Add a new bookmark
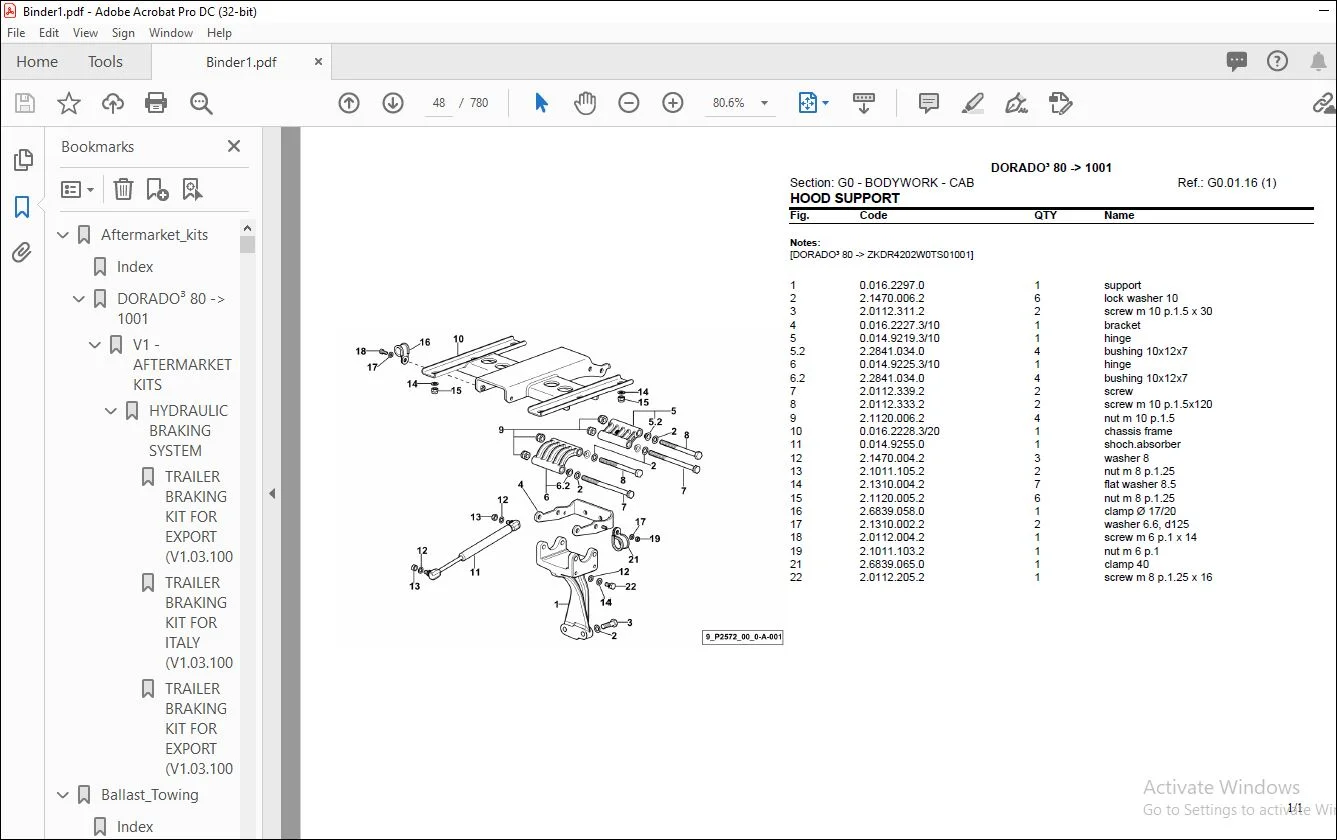 click(157, 189)
